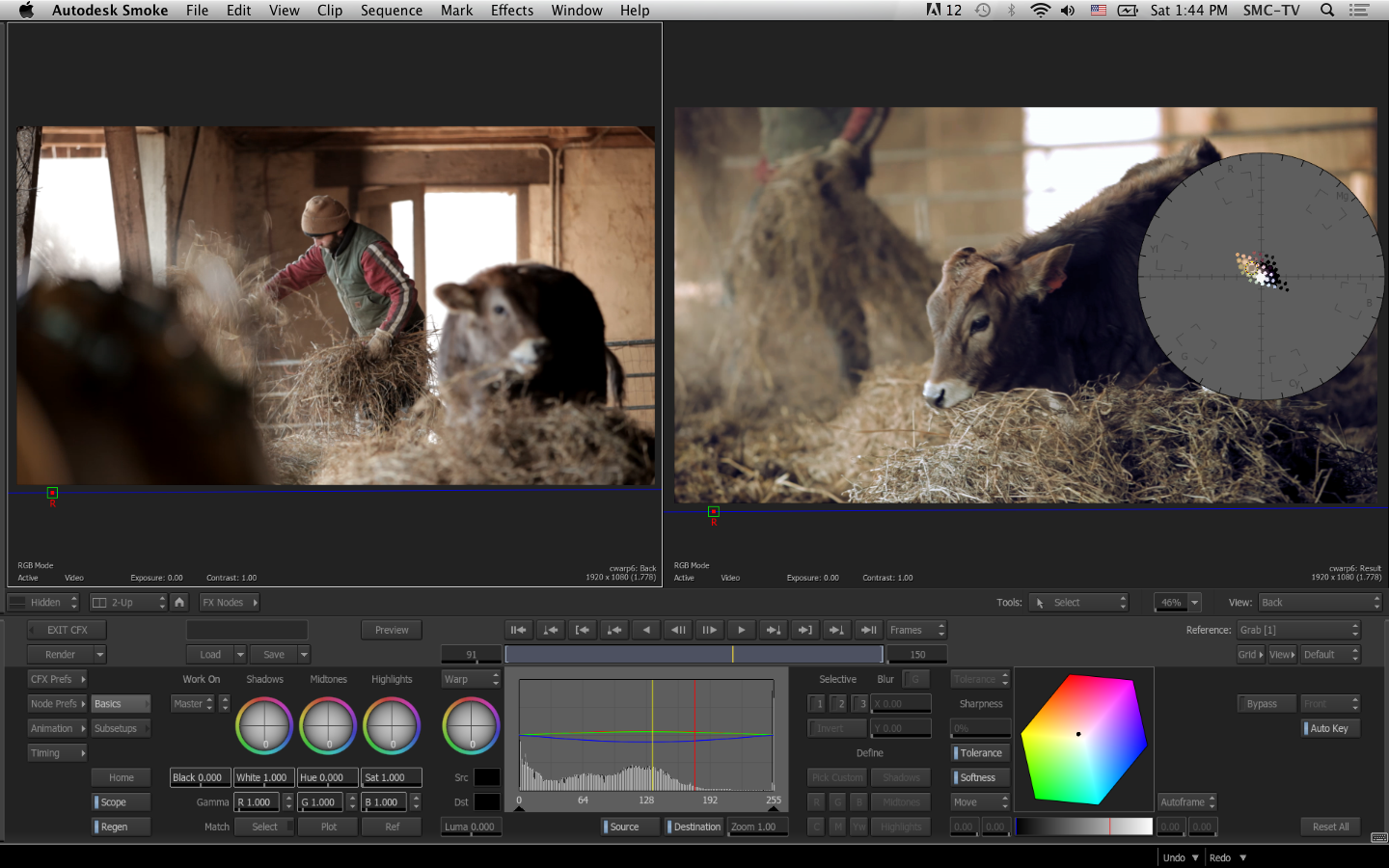The width and height of the screenshot is (1389, 868).
Task: Click the Home icon beside 2-Up
Action: coord(179,602)
